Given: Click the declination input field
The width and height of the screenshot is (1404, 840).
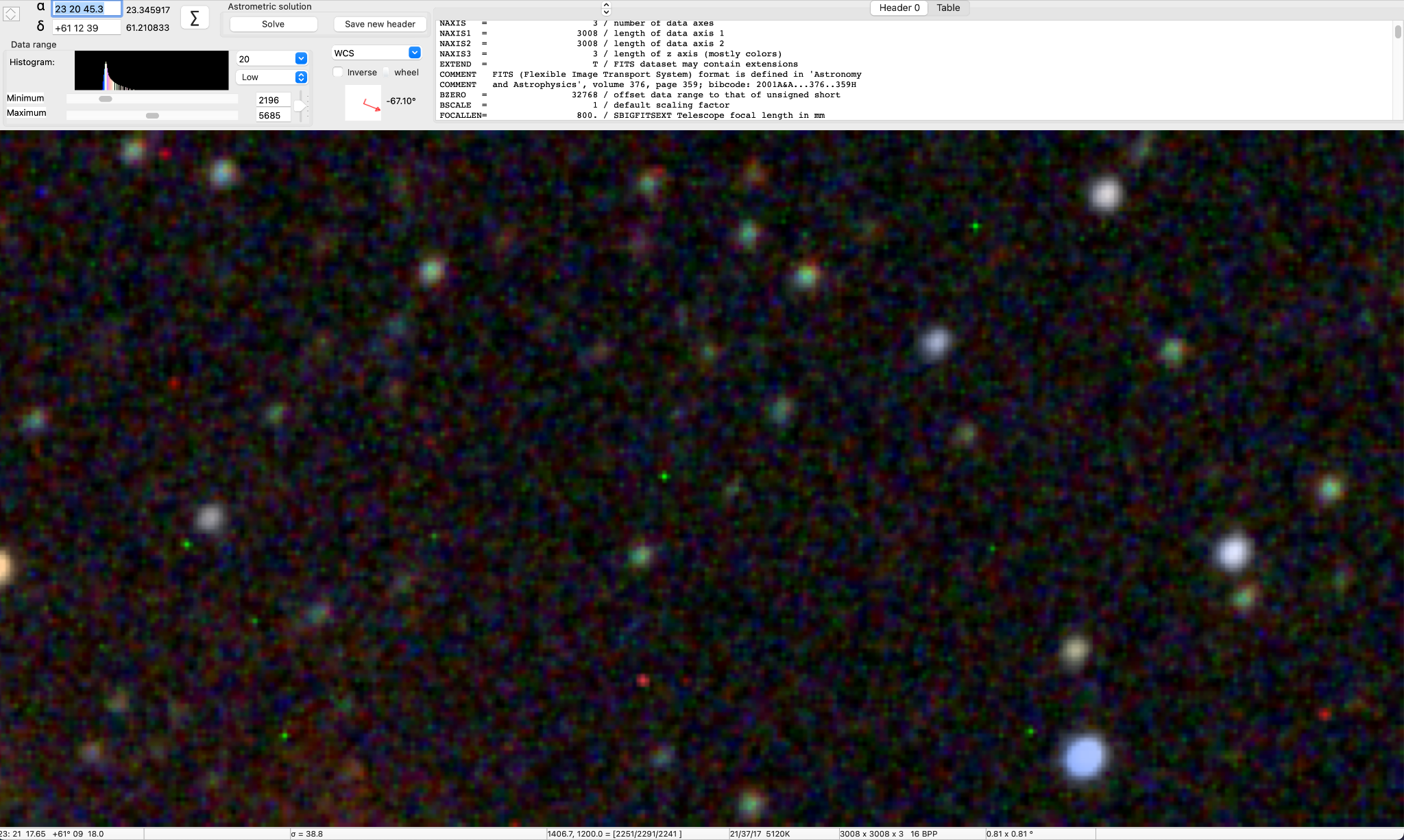Looking at the screenshot, I should (86, 28).
